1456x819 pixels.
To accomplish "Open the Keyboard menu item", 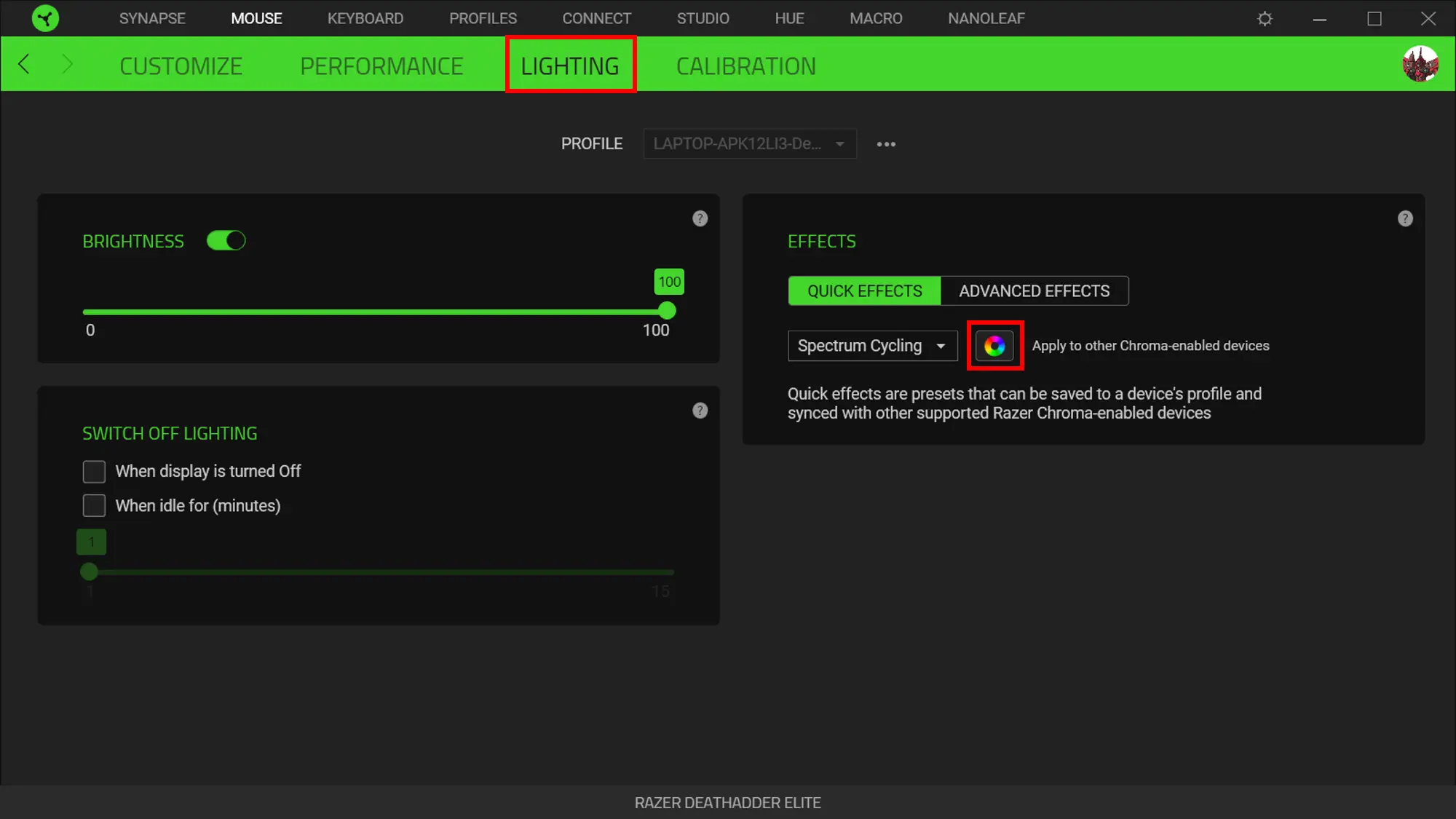I will 365,18.
